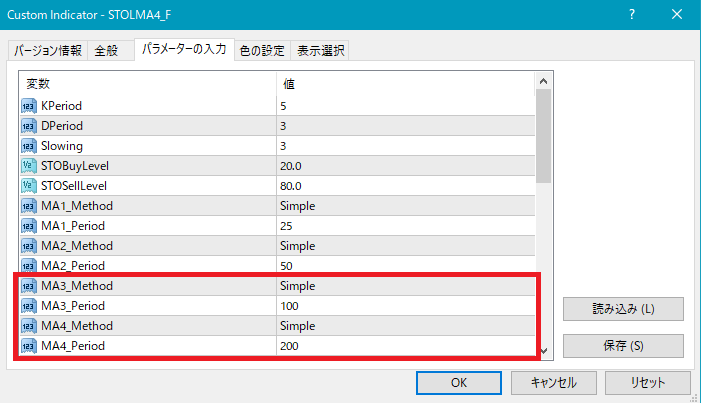This screenshot has width=701, height=403.
Task: Click the MA4_Period parameter icon
Action: (28, 346)
